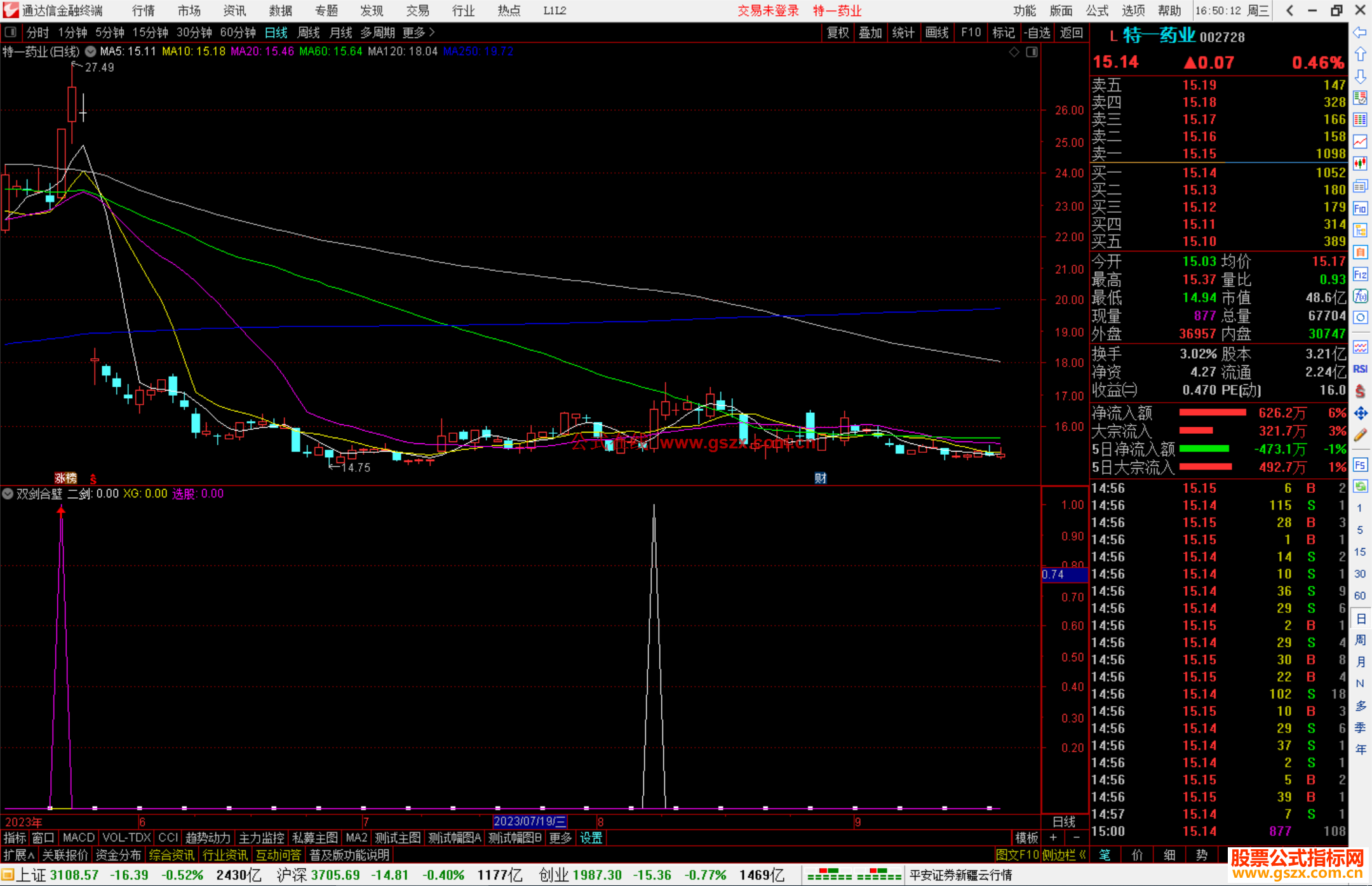Toggle the panel icon left of 分时
This screenshot has width=1372, height=886.
click(11, 32)
